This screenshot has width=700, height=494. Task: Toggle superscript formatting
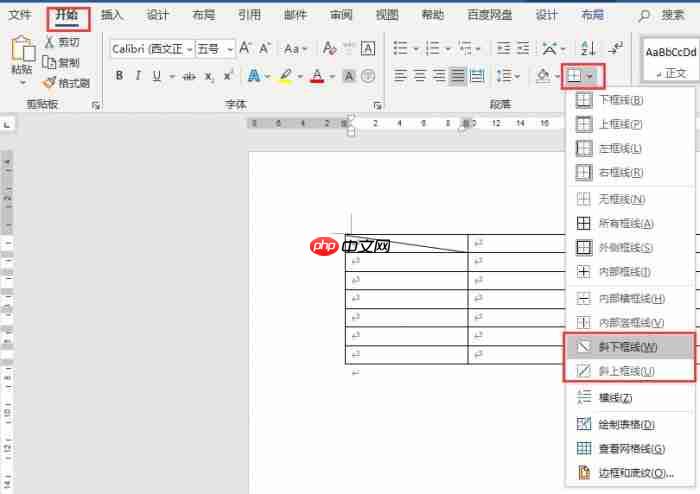point(228,75)
